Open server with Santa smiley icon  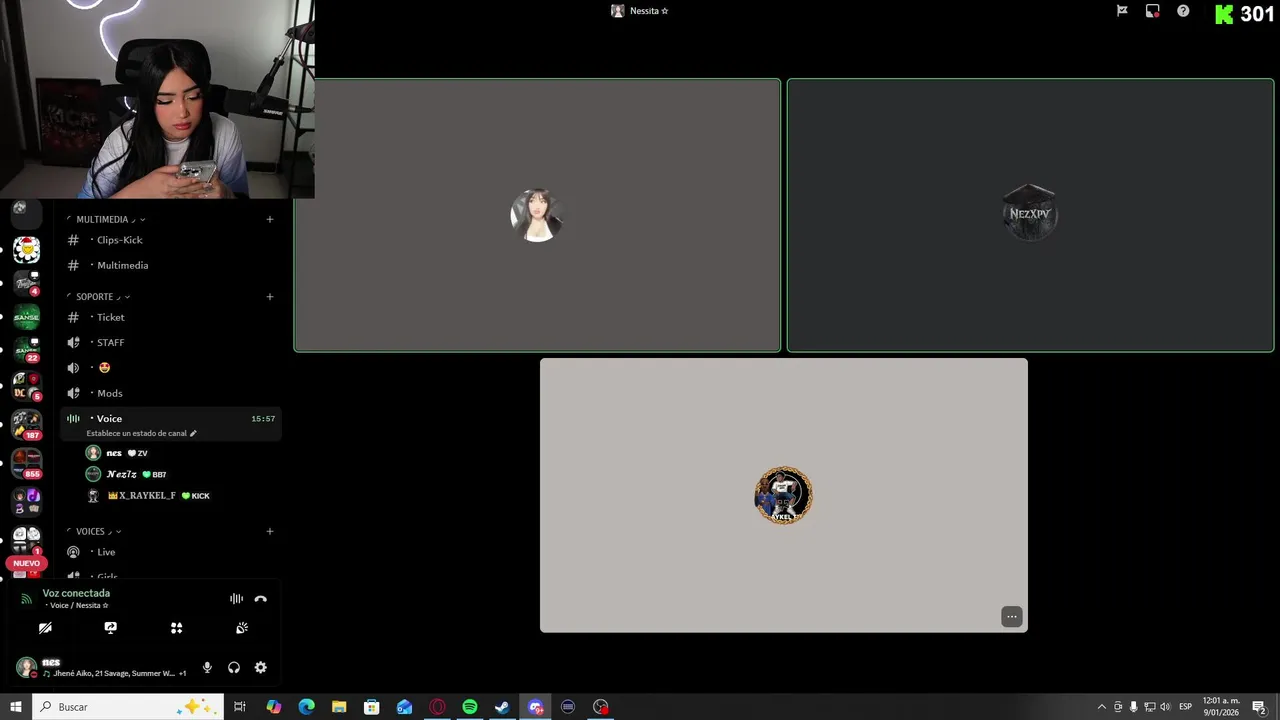(x=27, y=250)
